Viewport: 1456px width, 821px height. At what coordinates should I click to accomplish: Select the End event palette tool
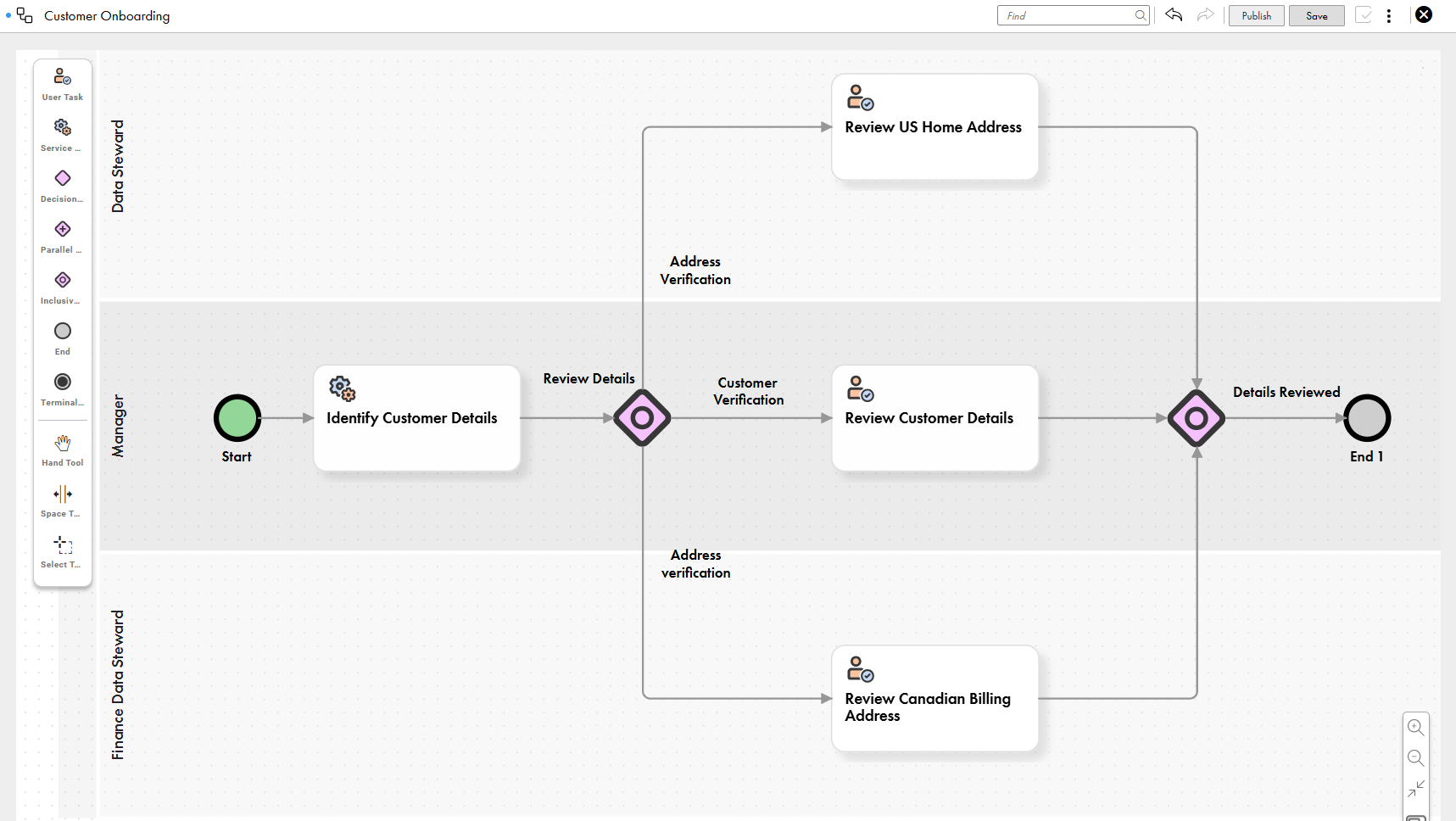point(63,339)
